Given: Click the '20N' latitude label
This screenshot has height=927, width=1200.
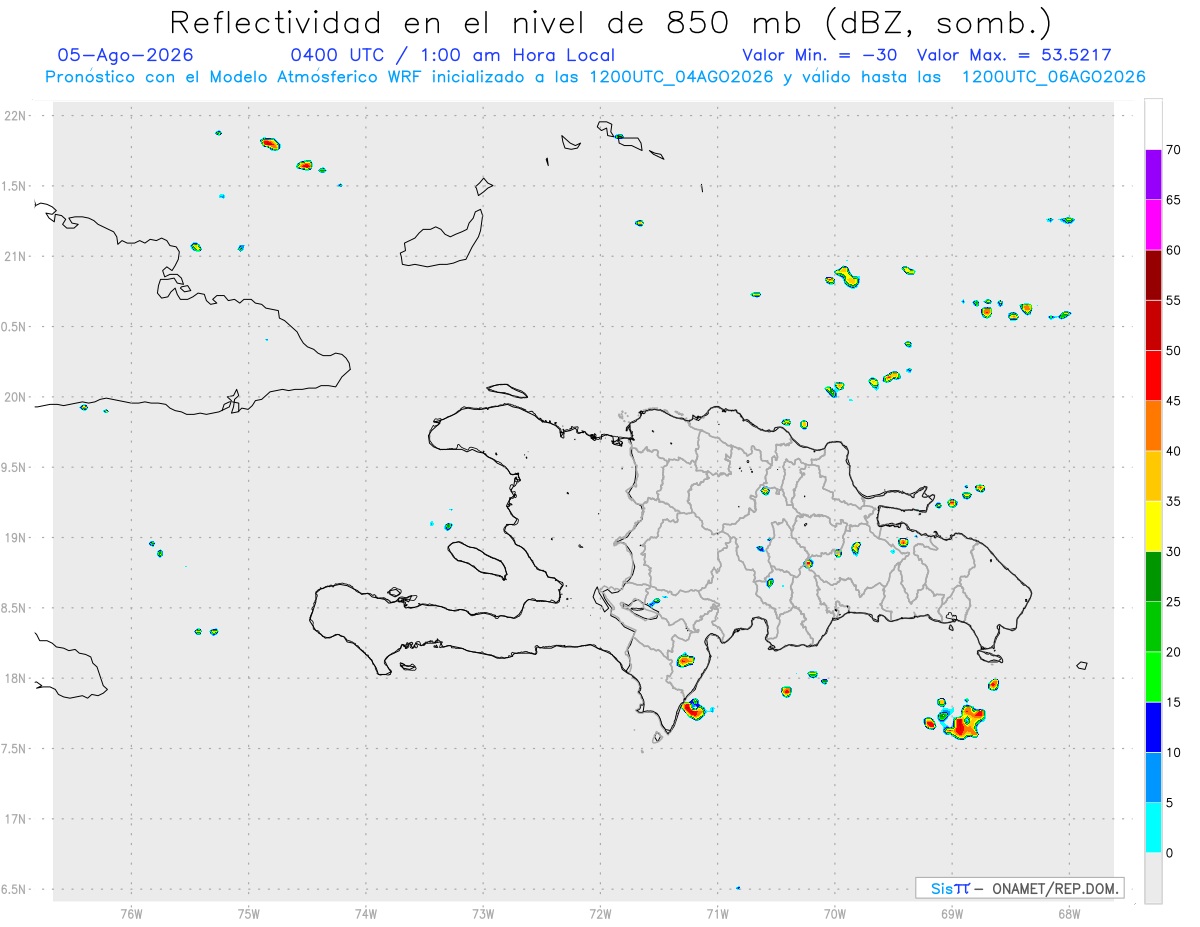Looking at the screenshot, I should (x=17, y=397).
